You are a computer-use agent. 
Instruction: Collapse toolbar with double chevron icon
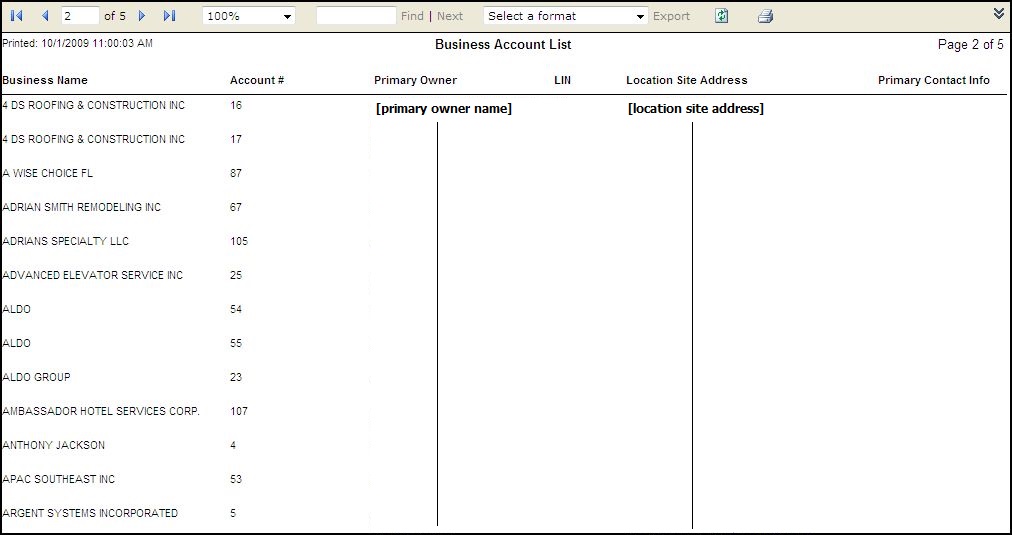pos(998,13)
